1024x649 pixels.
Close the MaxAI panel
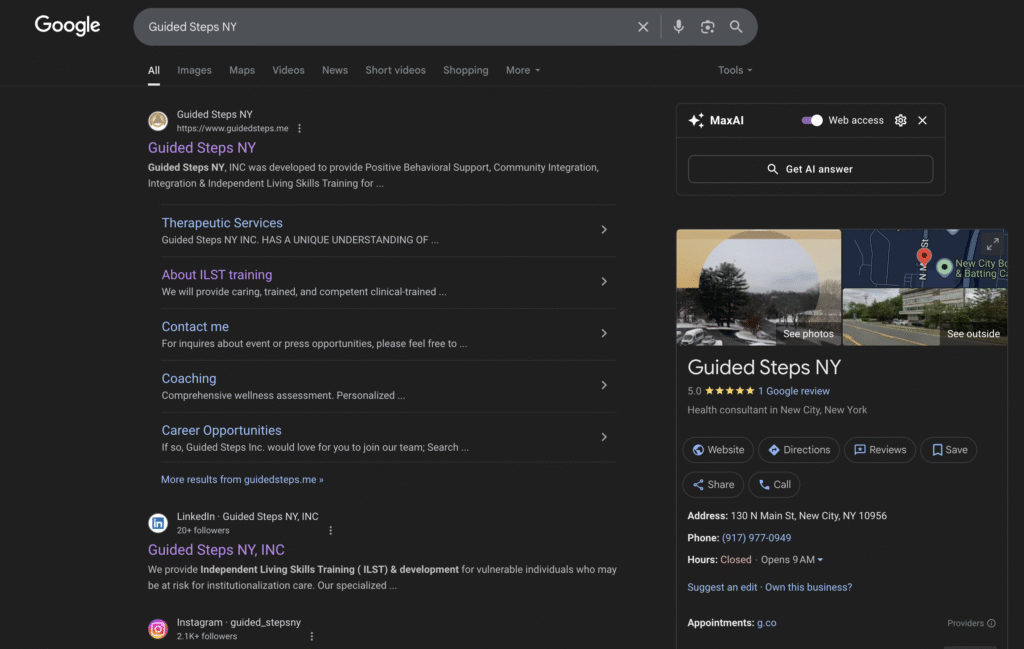tap(922, 120)
